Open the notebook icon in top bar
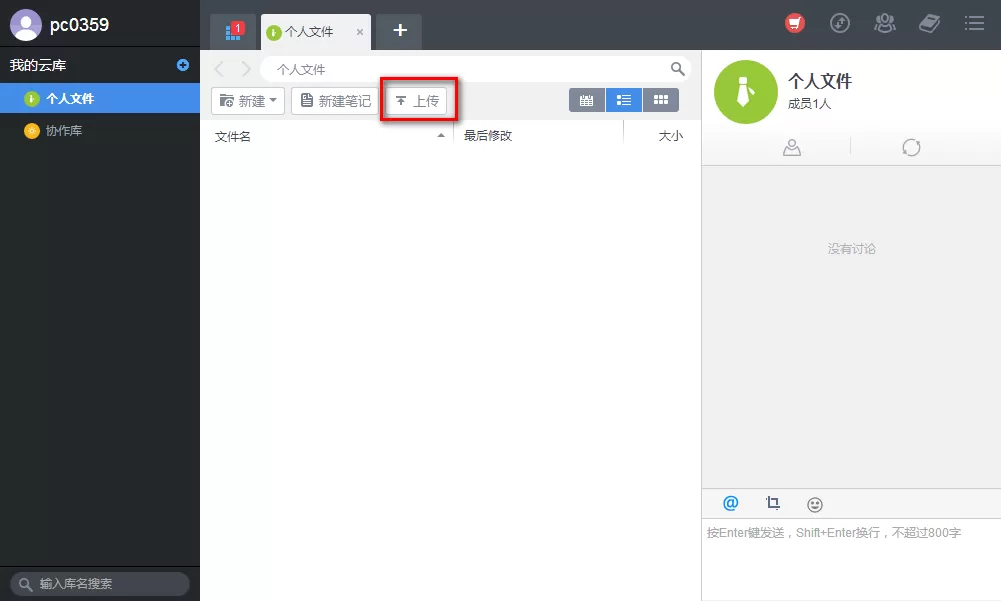Image resolution: width=1001 pixels, height=601 pixels. pos(930,24)
